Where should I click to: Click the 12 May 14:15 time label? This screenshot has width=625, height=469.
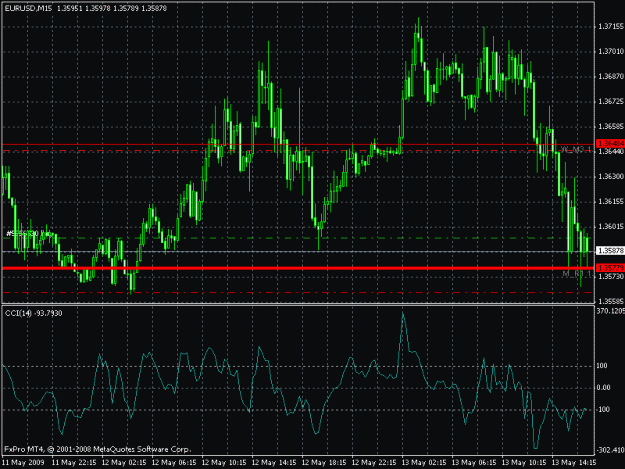[x=274, y=463]
